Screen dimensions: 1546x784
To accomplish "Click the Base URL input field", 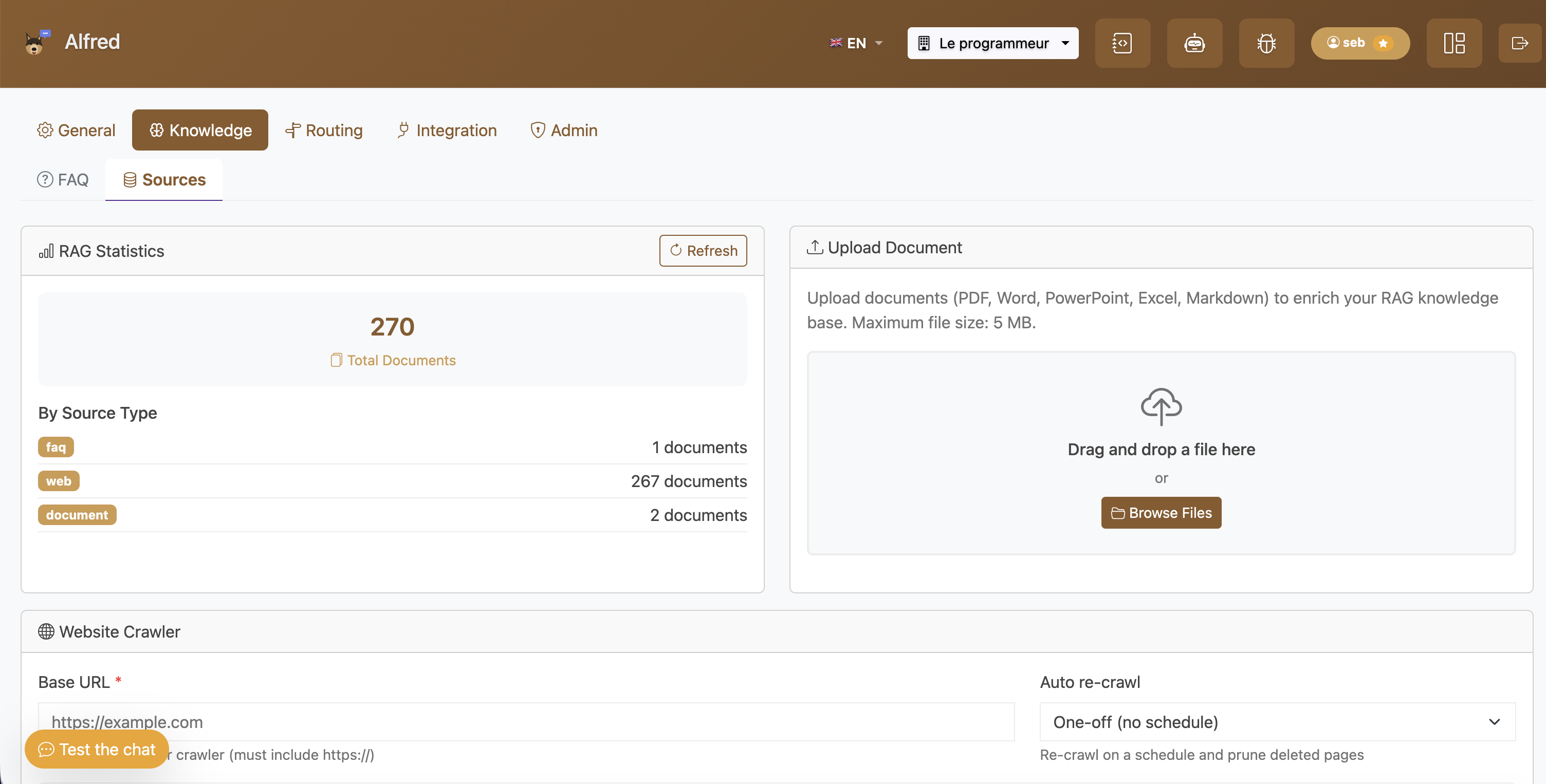I will [x=526, y=722].
